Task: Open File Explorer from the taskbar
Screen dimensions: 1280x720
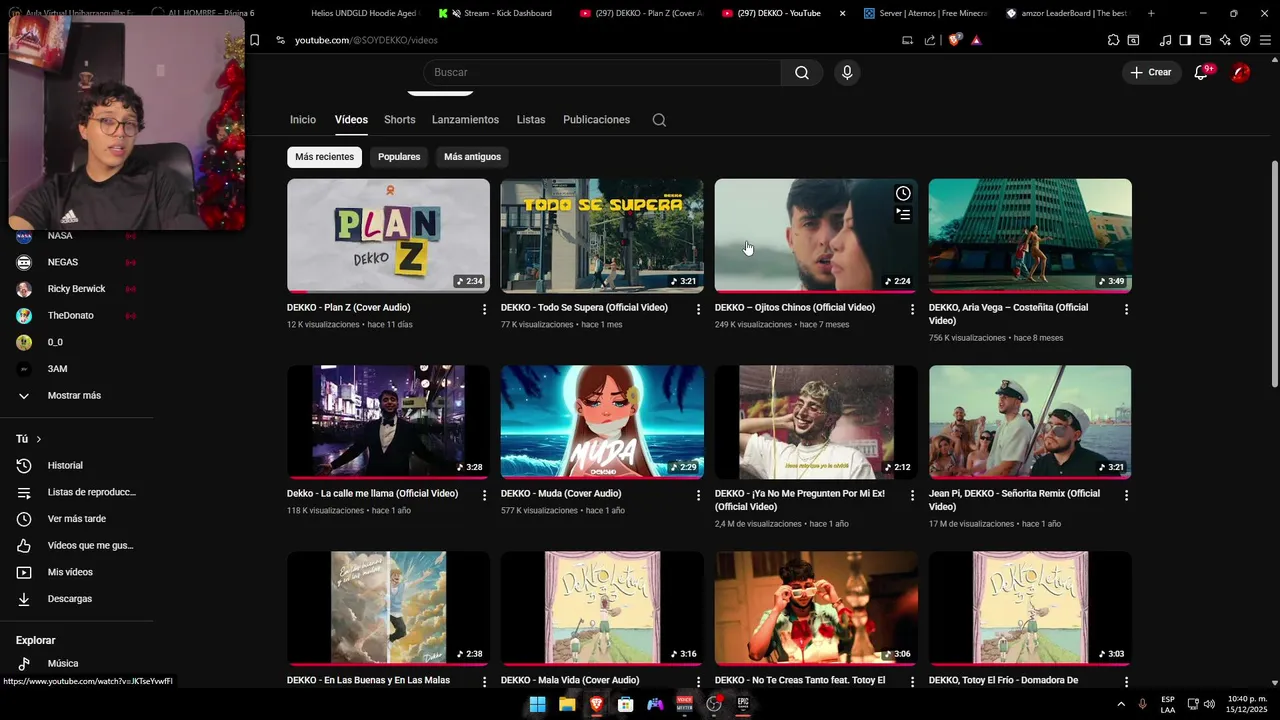Action: [567, 704]
